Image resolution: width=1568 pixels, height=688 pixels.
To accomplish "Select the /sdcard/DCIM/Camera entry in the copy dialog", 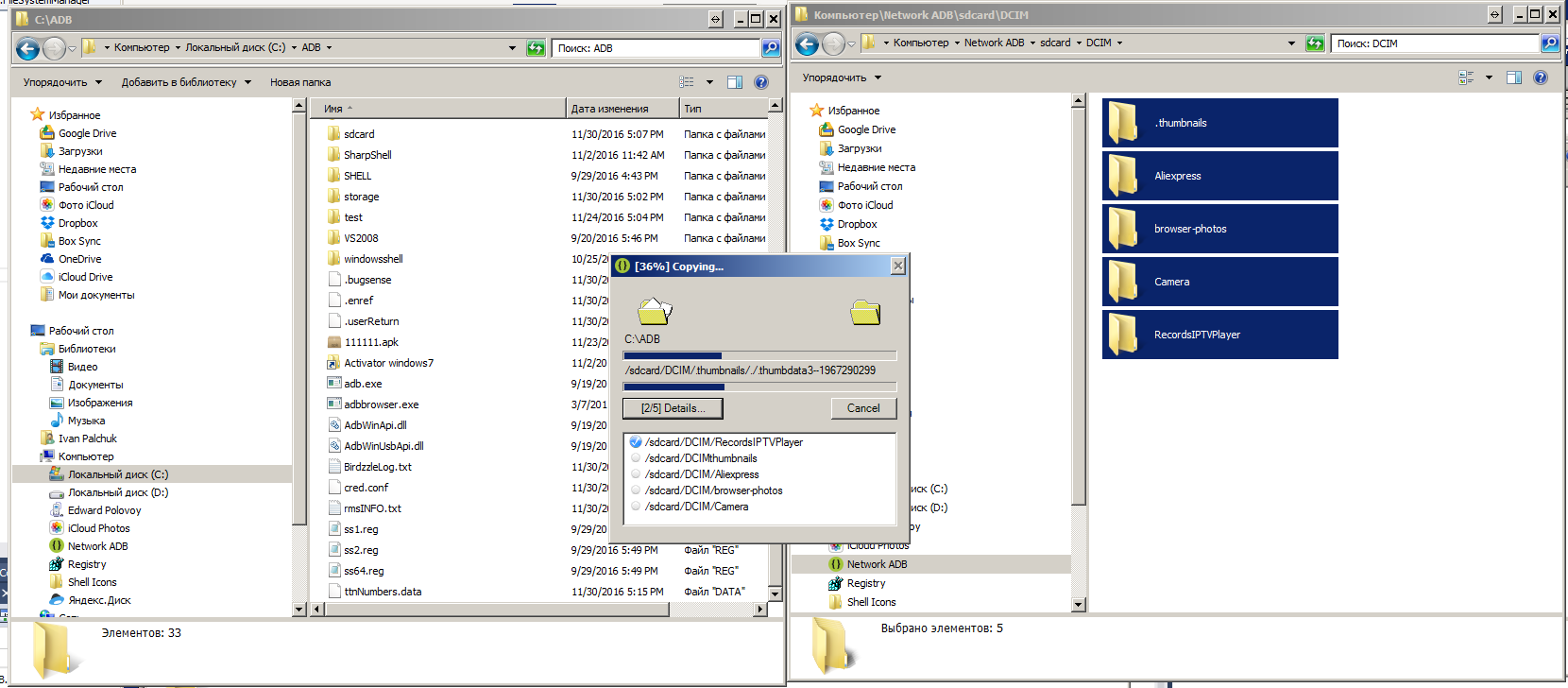I will (696, 507).
